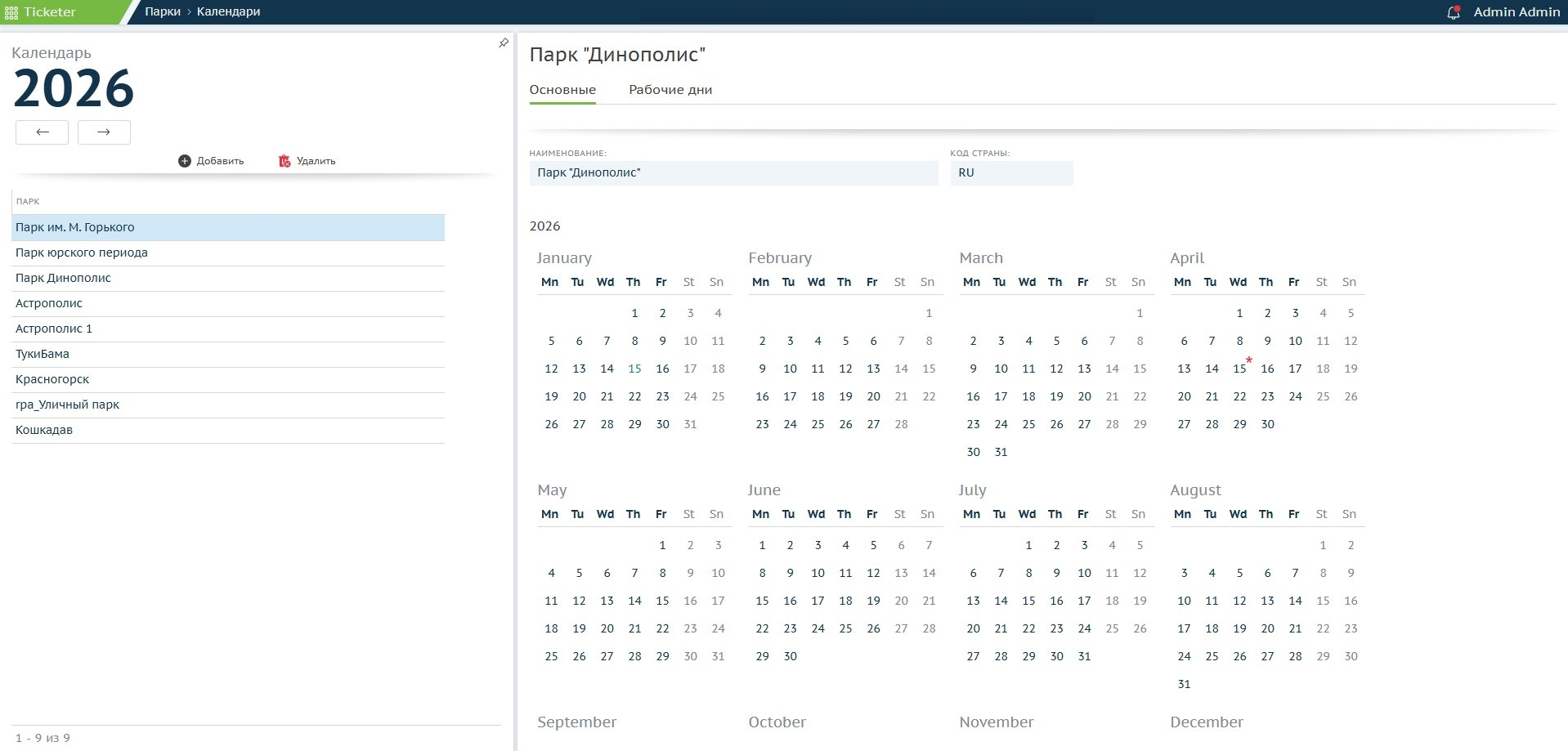Image resolution: width=1568 pixels, height=751 pixels.
Task: Click February 14 in calendar
Action: click(x=901, y=369)
